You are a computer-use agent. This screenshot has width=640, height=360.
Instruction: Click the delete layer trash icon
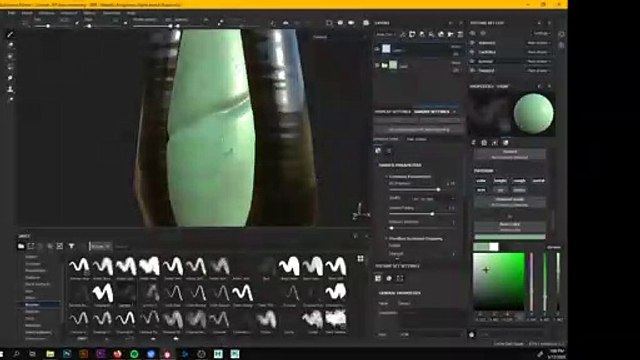coord(460,35)
